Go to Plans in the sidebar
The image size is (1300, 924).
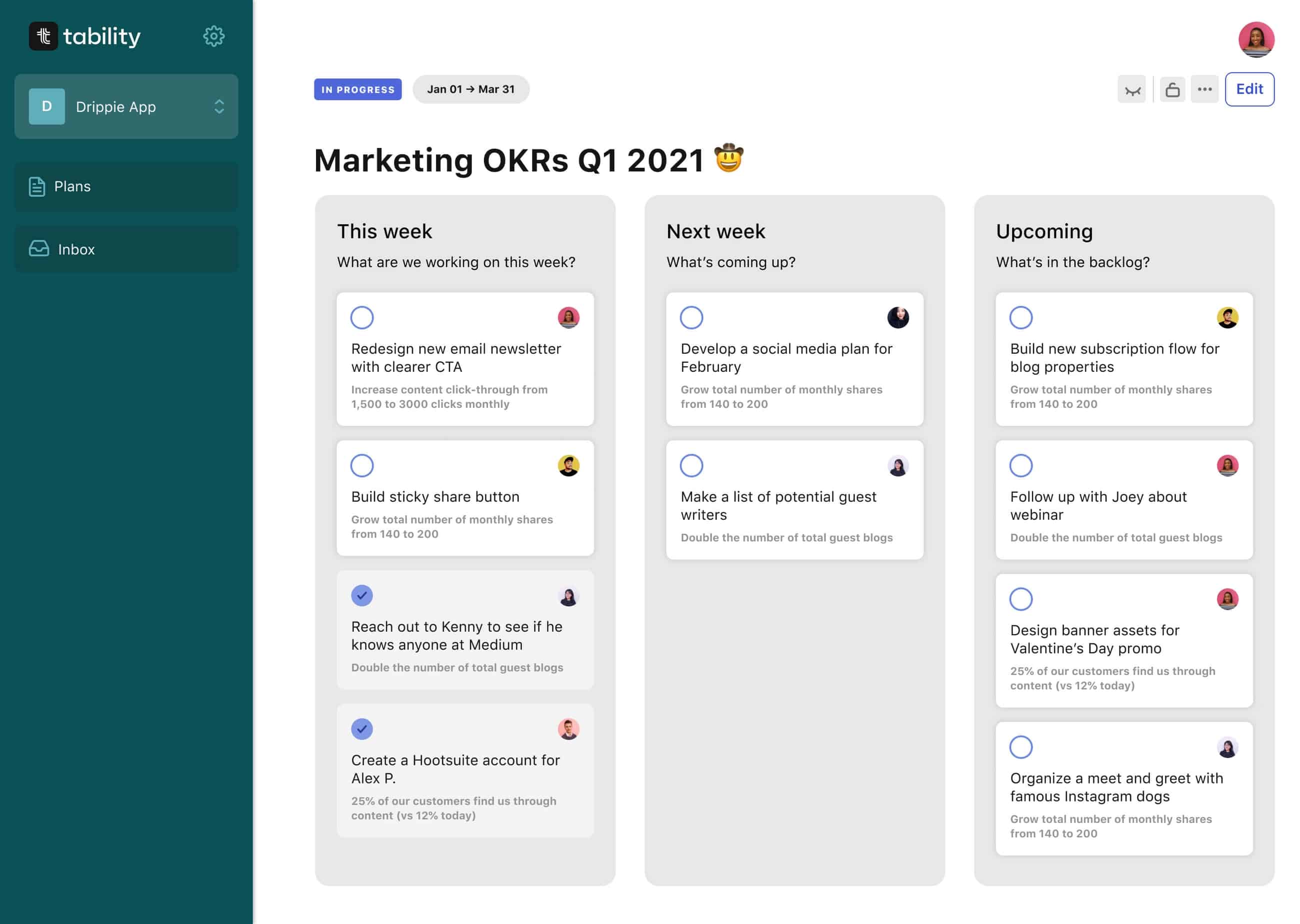(126, 186)
